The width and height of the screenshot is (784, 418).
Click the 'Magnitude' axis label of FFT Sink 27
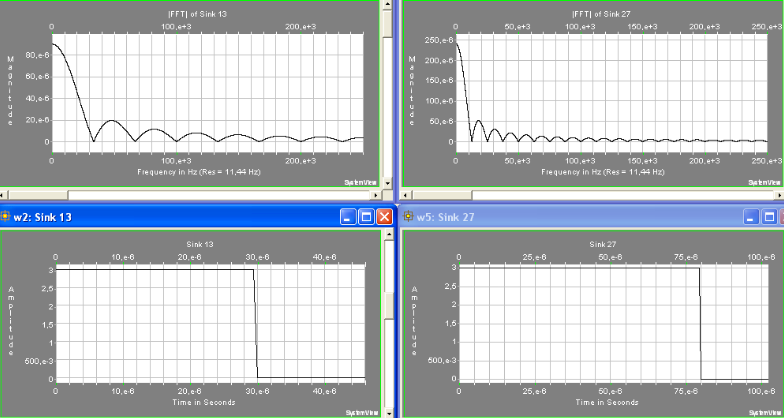[412, 91]
